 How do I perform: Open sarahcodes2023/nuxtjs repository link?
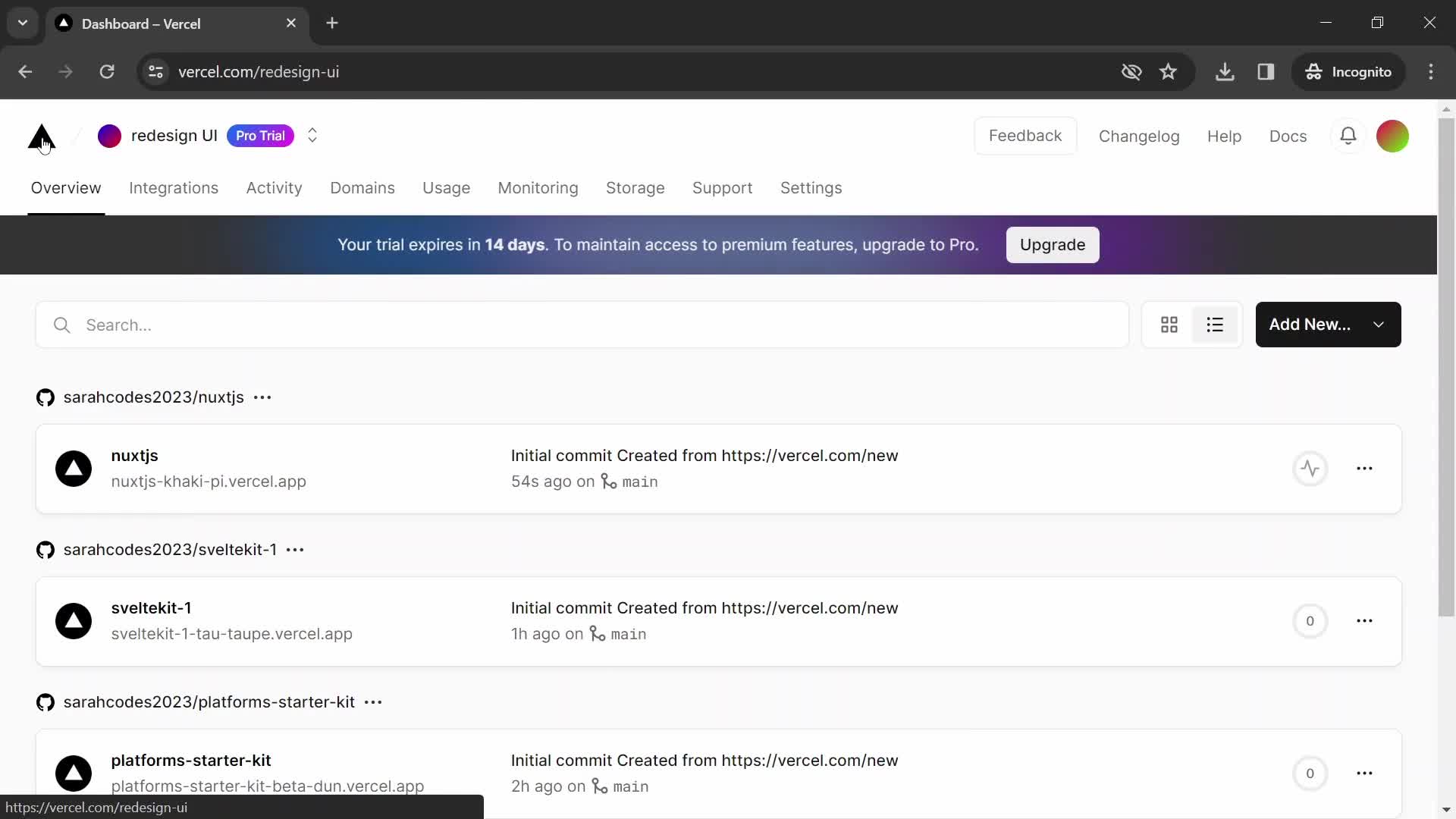click(x=154, y=397)
